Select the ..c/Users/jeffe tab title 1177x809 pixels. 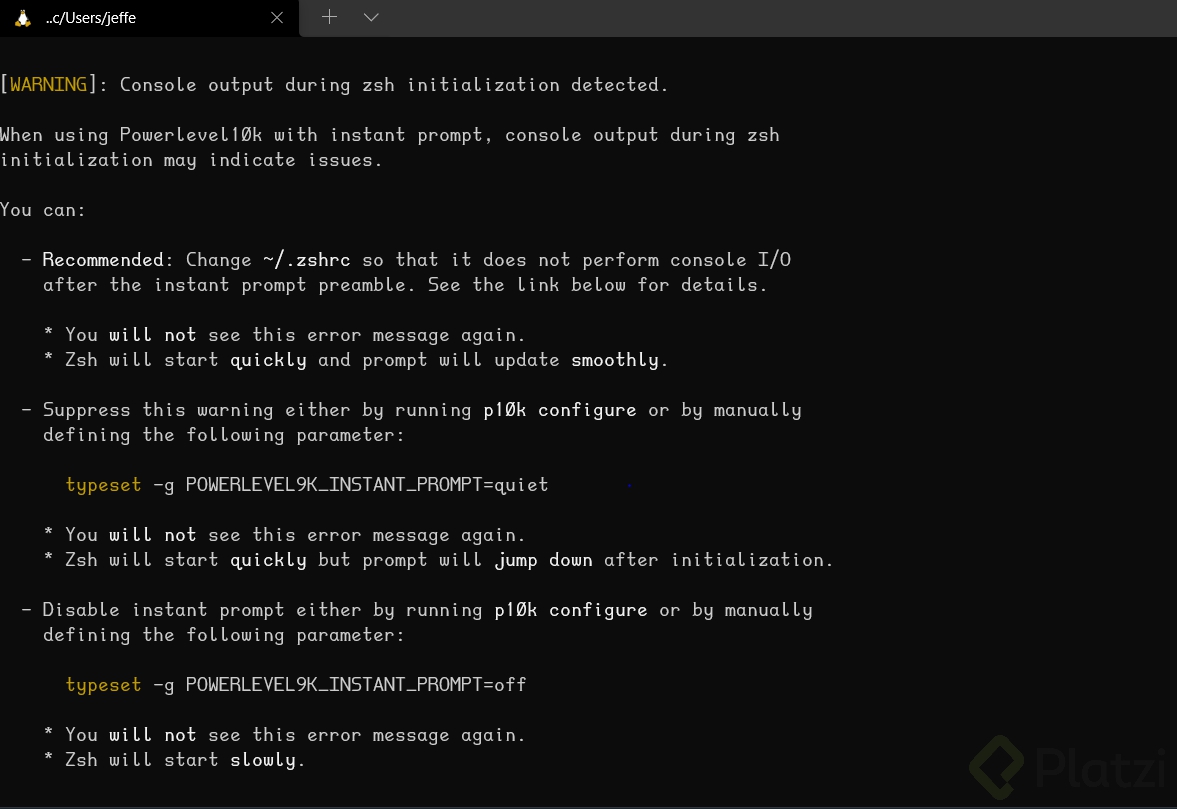coord(91,18)
